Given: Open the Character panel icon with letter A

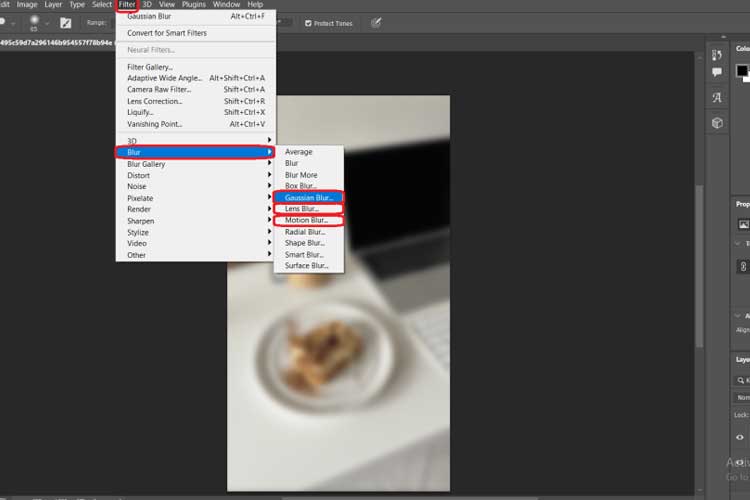Looking at the screenshot, I should (x=717, y=98).
